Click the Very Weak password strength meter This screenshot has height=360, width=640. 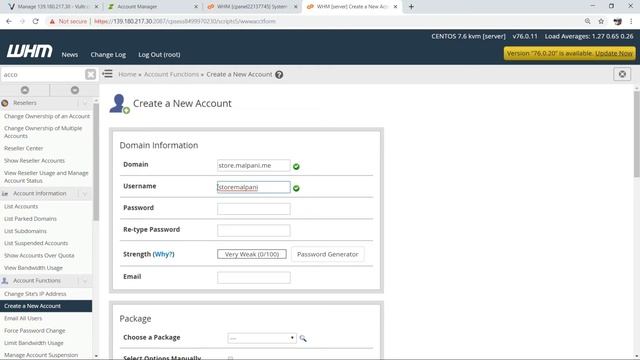[x=252, y=254]
